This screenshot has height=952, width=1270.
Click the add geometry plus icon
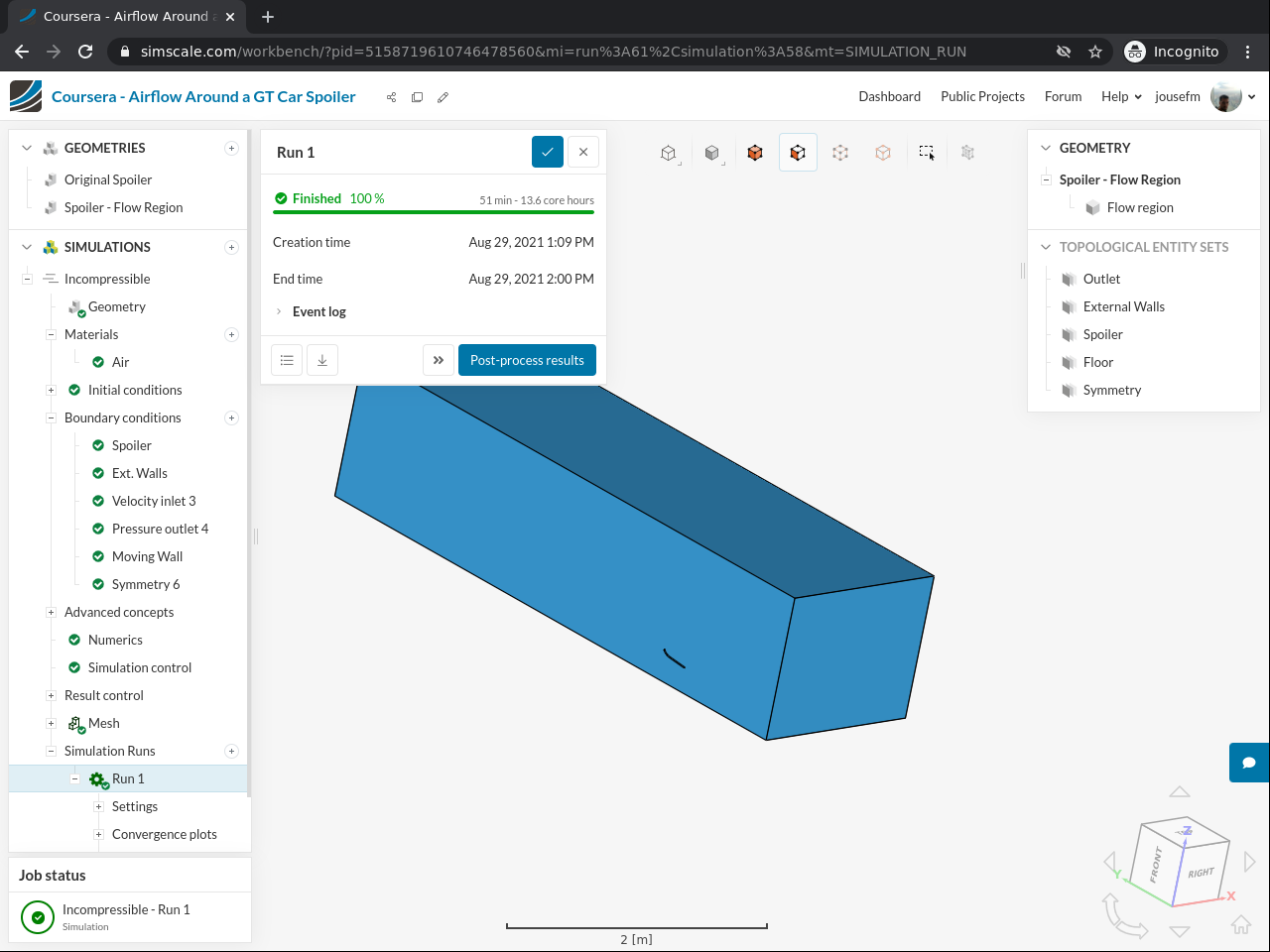[231, 148]
